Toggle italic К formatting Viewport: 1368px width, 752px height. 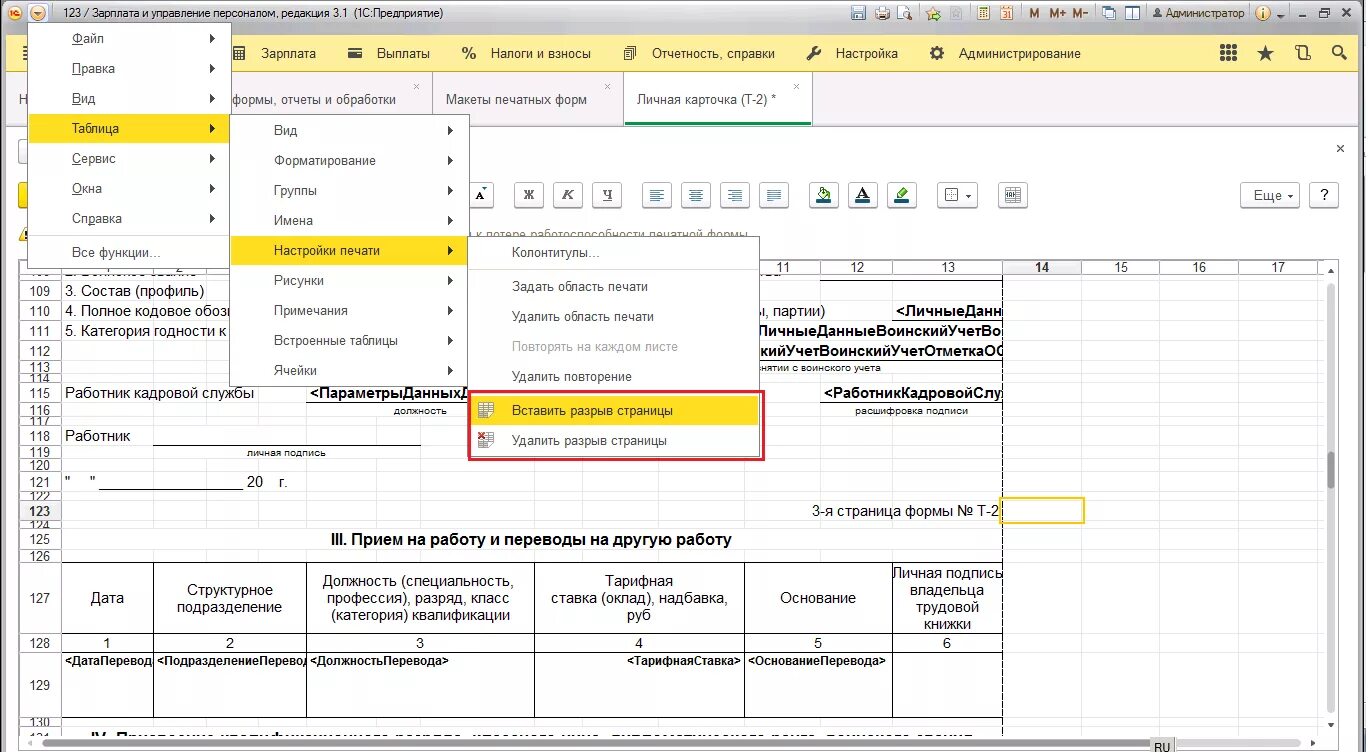pos(568,195)
